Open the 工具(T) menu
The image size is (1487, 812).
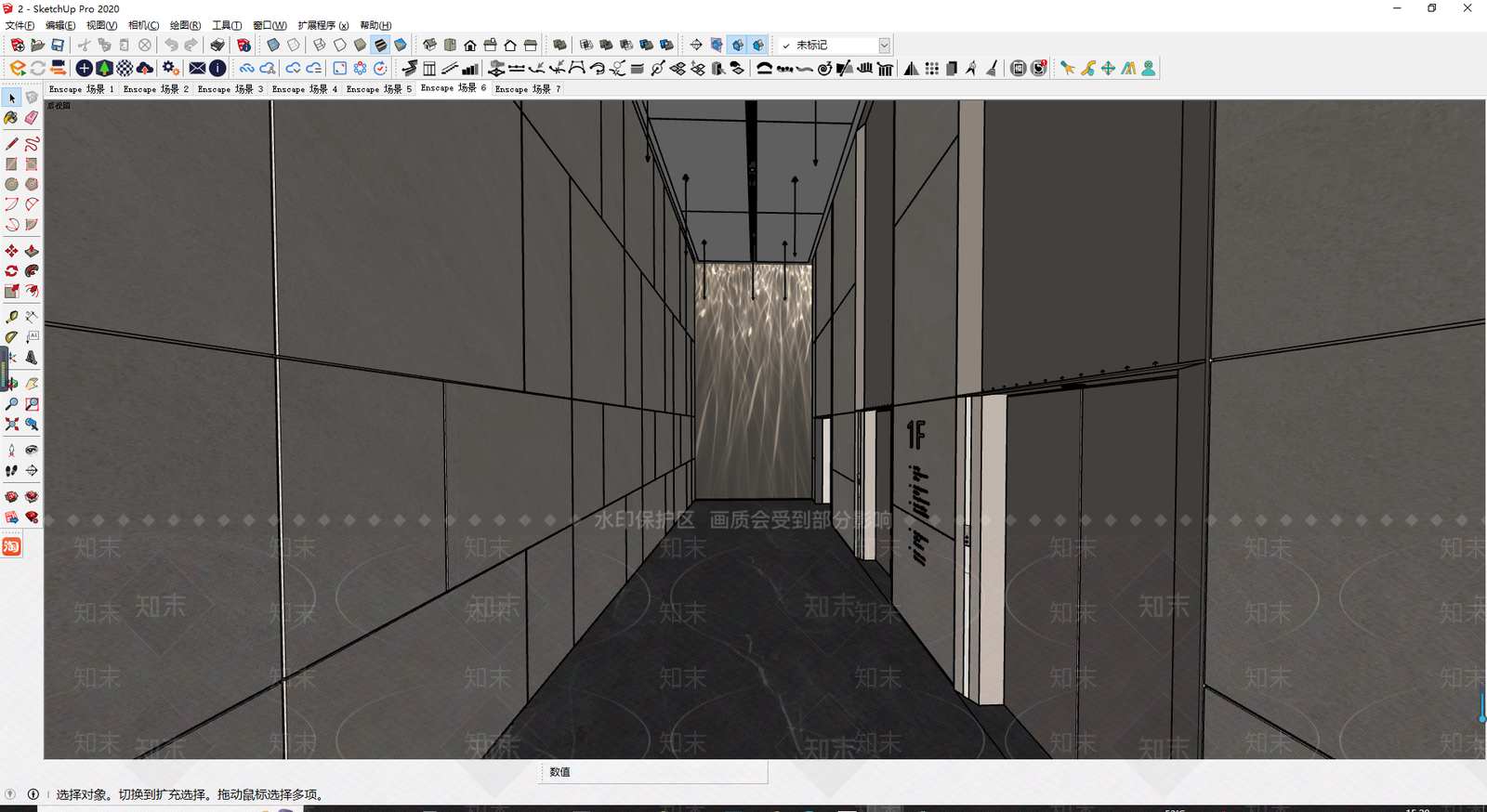point(227,25)
